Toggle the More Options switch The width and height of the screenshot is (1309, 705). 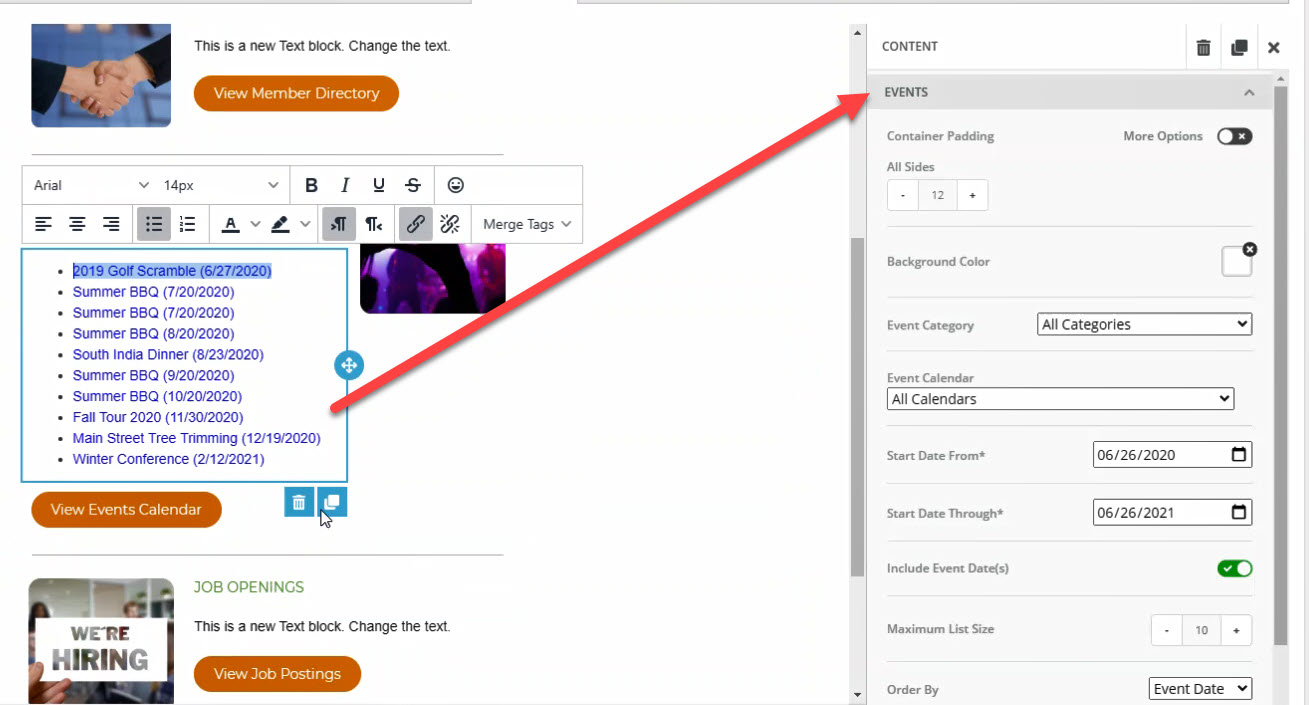click(1234, 136)
